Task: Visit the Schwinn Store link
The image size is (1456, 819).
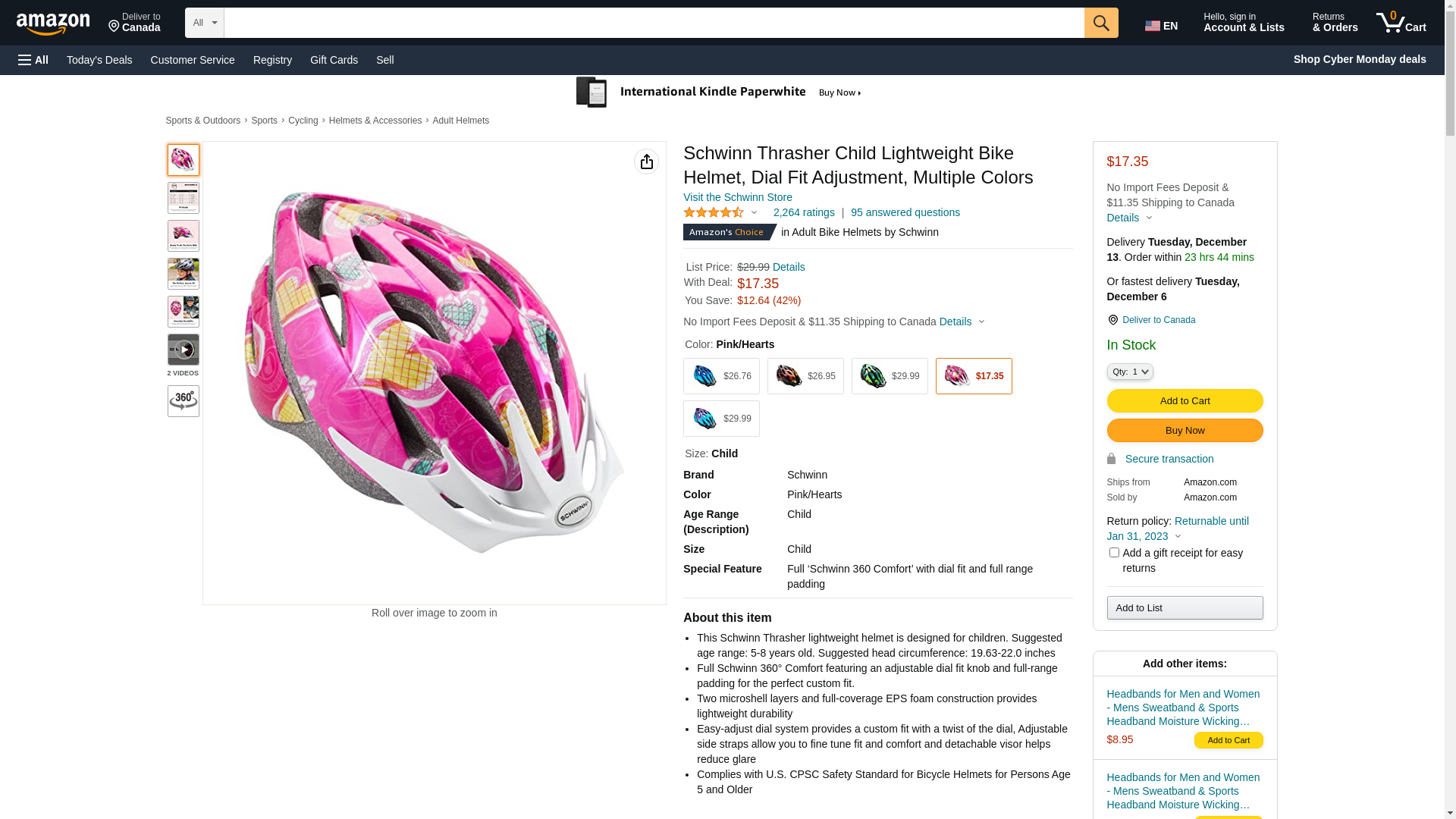Action: (737, 197)
